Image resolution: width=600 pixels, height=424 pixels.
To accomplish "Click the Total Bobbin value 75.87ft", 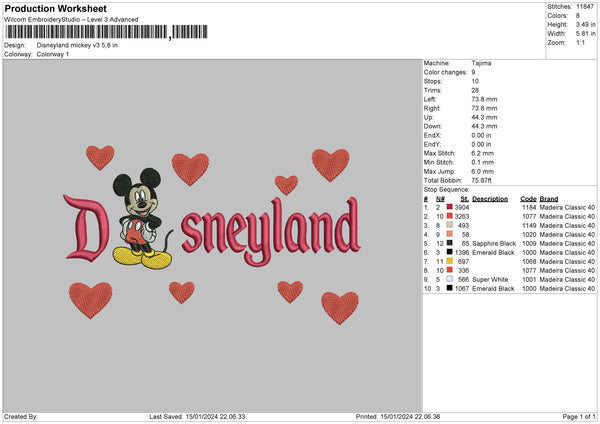I will coord(482,180).
